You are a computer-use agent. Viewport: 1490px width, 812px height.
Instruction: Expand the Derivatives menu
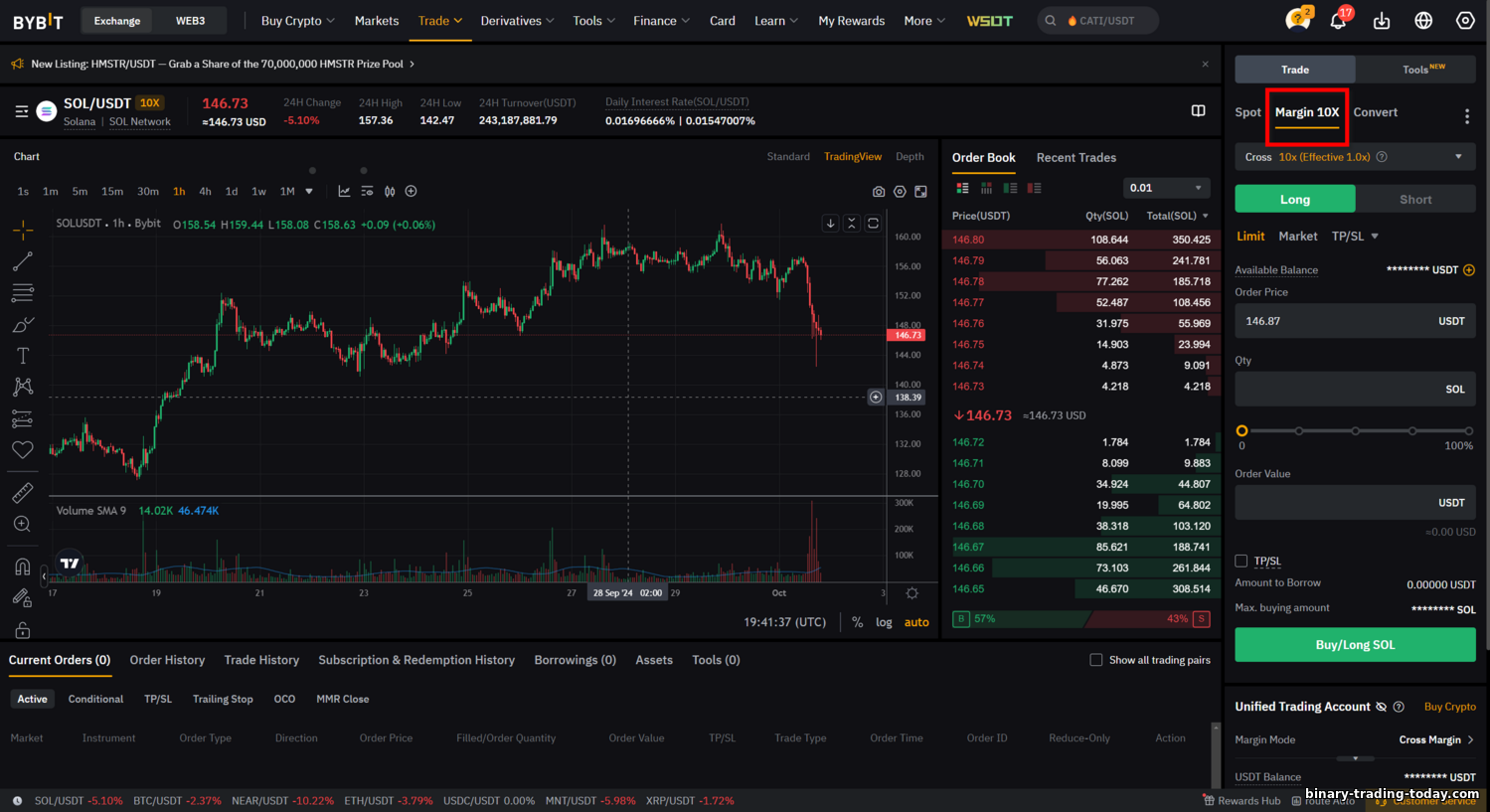click(517, 21)
